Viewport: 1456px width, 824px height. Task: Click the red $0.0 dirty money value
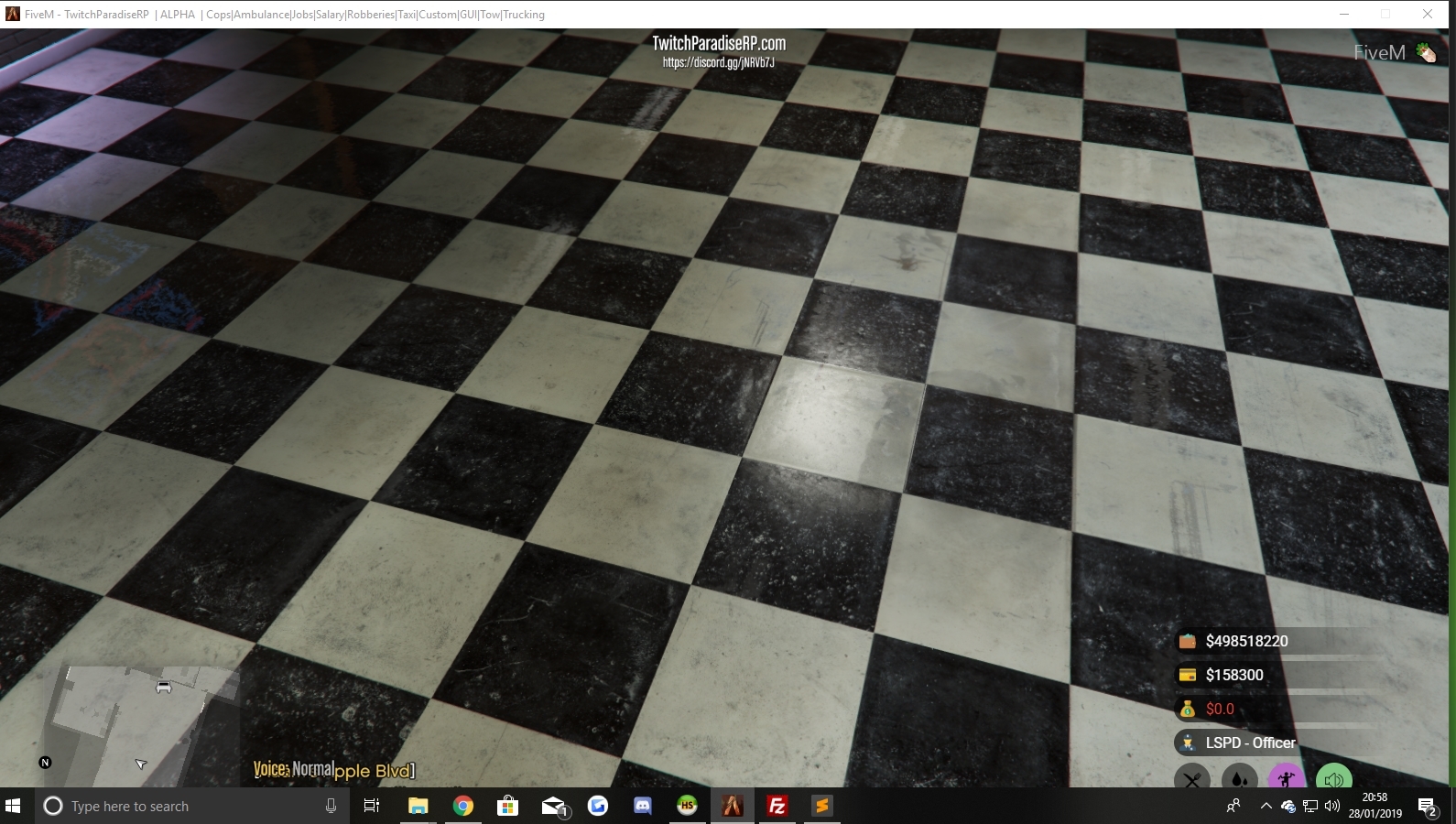[1220, 709]
